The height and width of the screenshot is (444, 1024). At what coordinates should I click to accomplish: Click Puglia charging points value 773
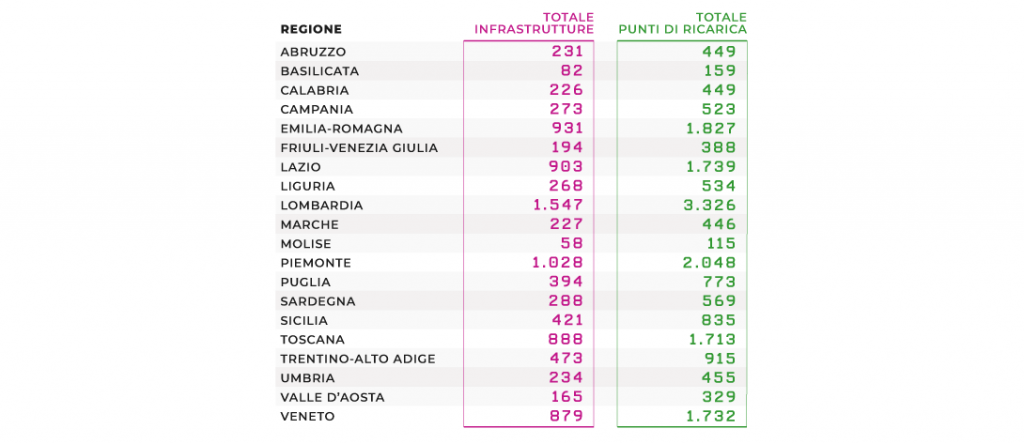[x=718, y=282]
